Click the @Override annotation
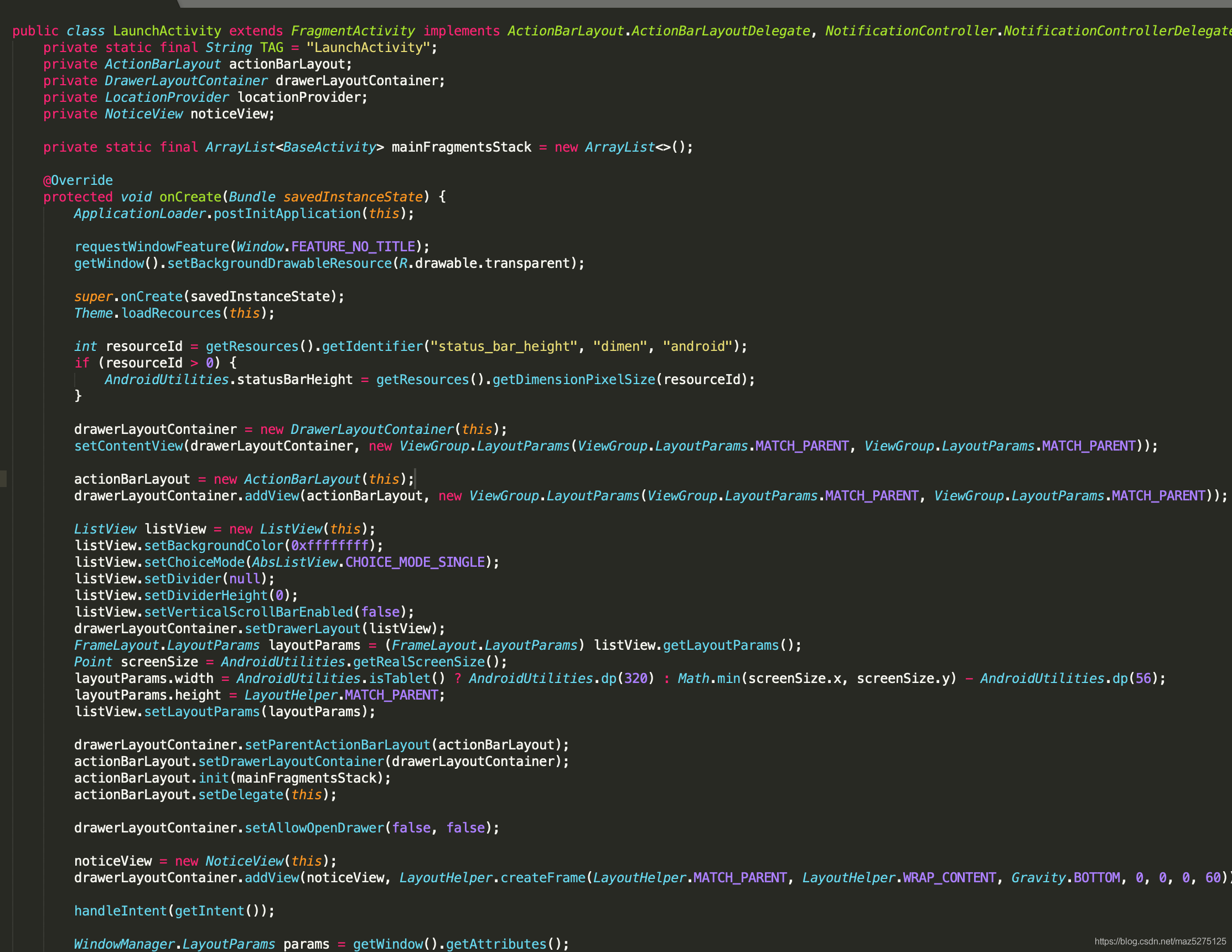Screen dimensions: 1232x952 [78, 180]
